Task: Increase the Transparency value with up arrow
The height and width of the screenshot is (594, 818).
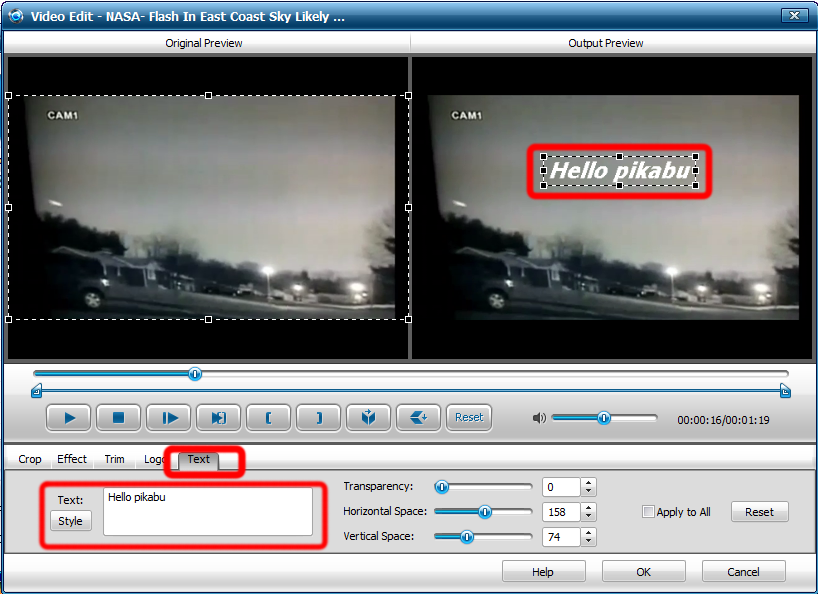Action: pyautogui.click(x=589, y=483)
